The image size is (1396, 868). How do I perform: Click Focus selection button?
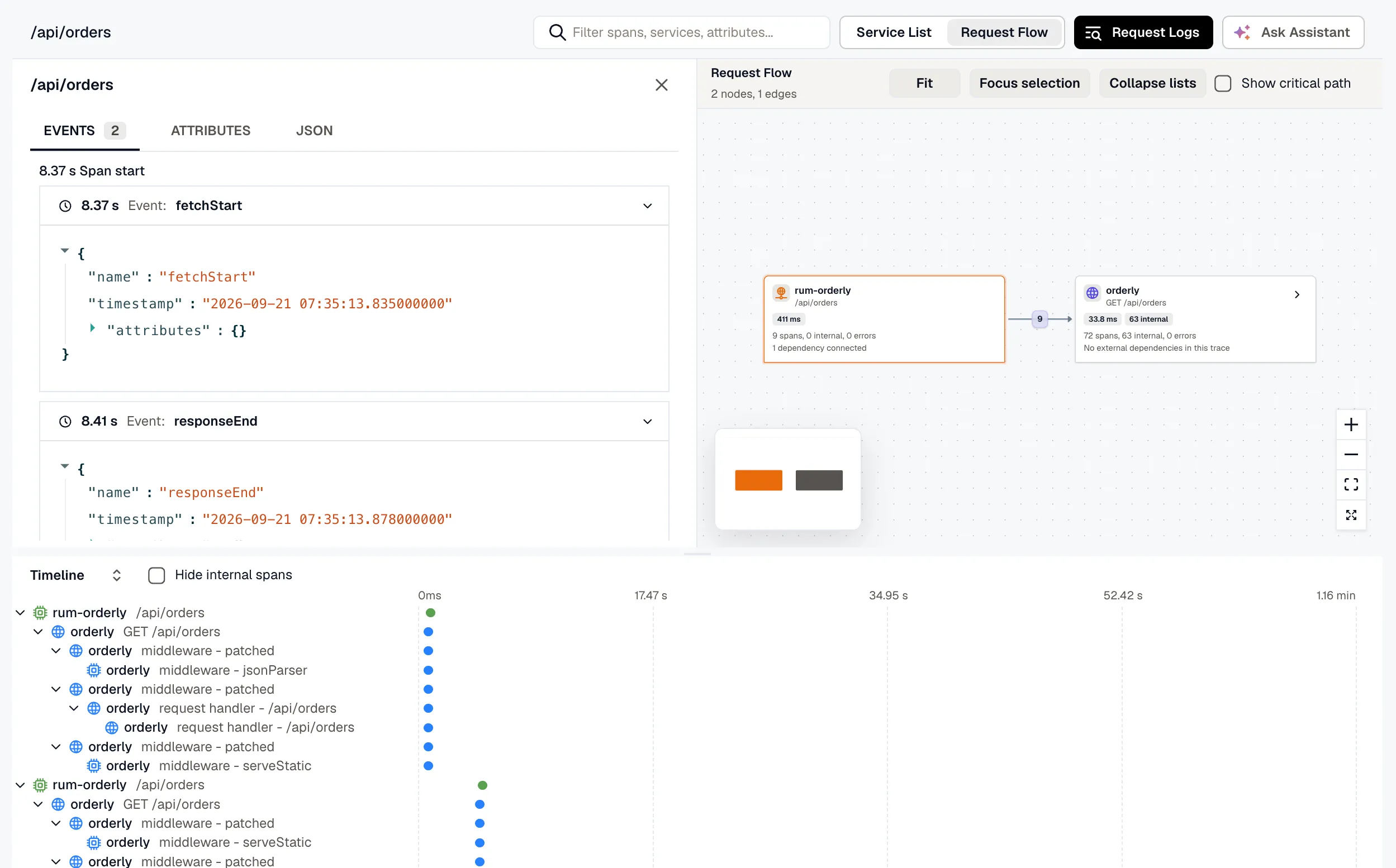(x=1029, y=84)
